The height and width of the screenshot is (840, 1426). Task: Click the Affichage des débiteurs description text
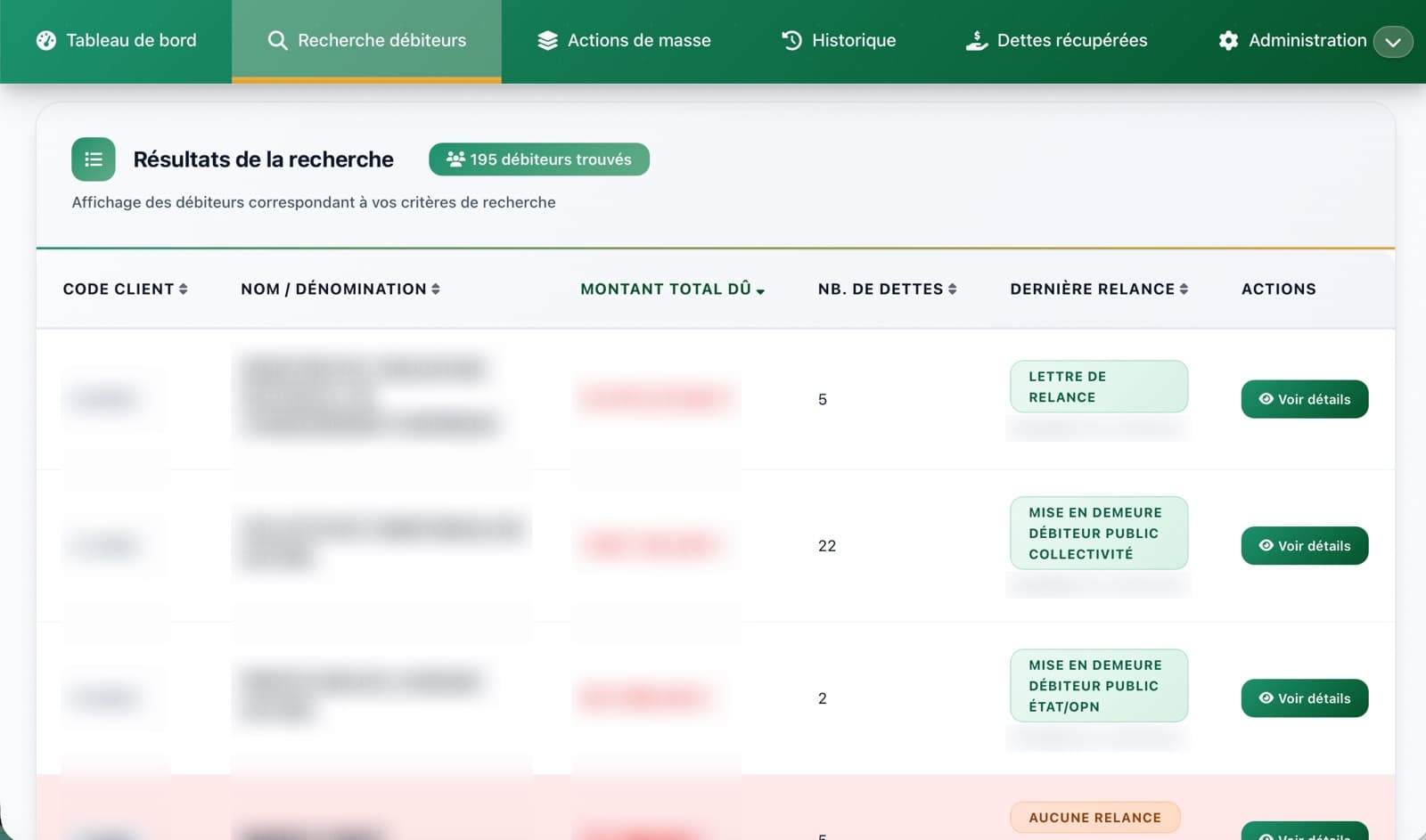[314, 203]
